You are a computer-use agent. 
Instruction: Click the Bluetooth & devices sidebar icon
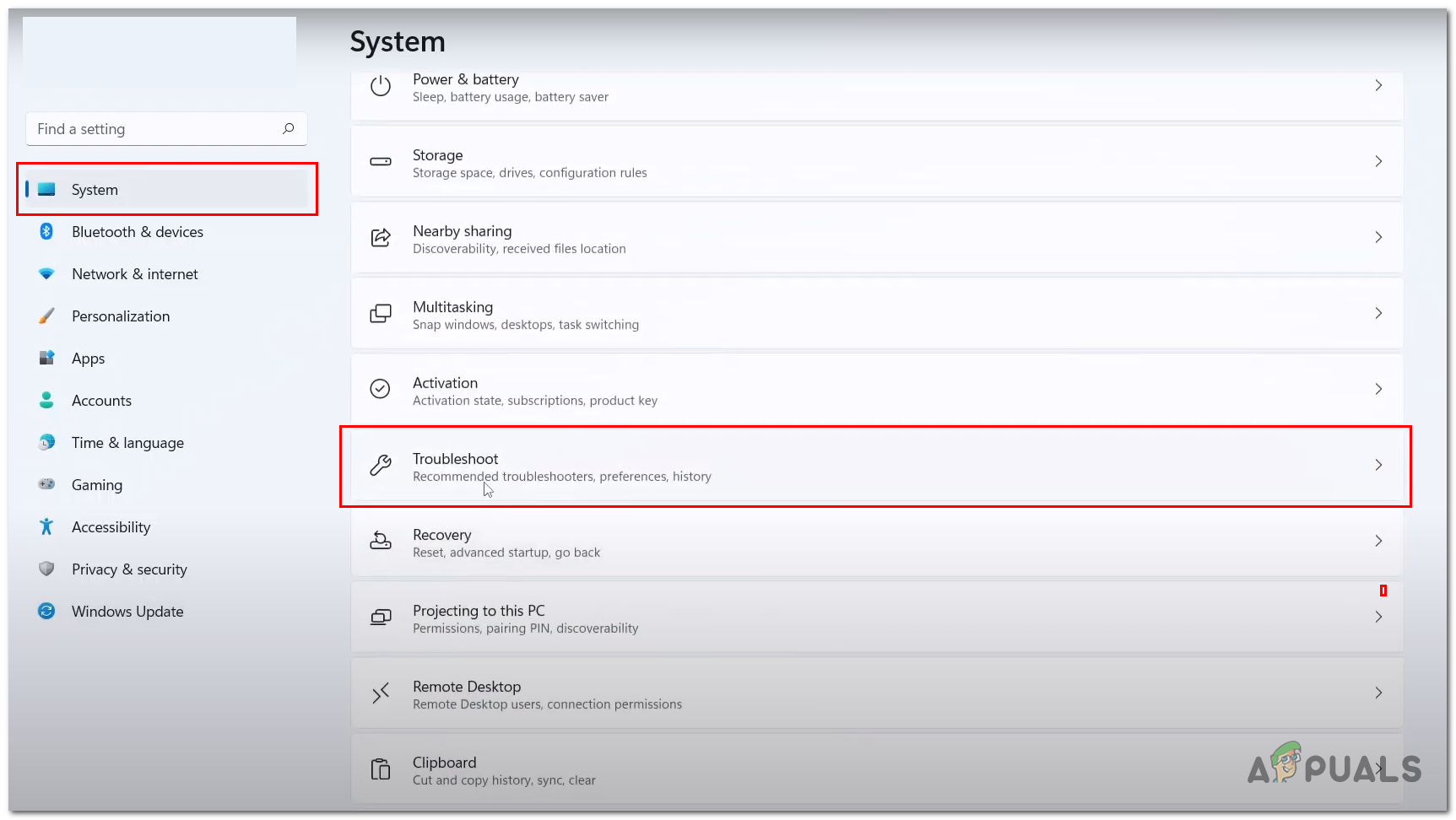46,231
